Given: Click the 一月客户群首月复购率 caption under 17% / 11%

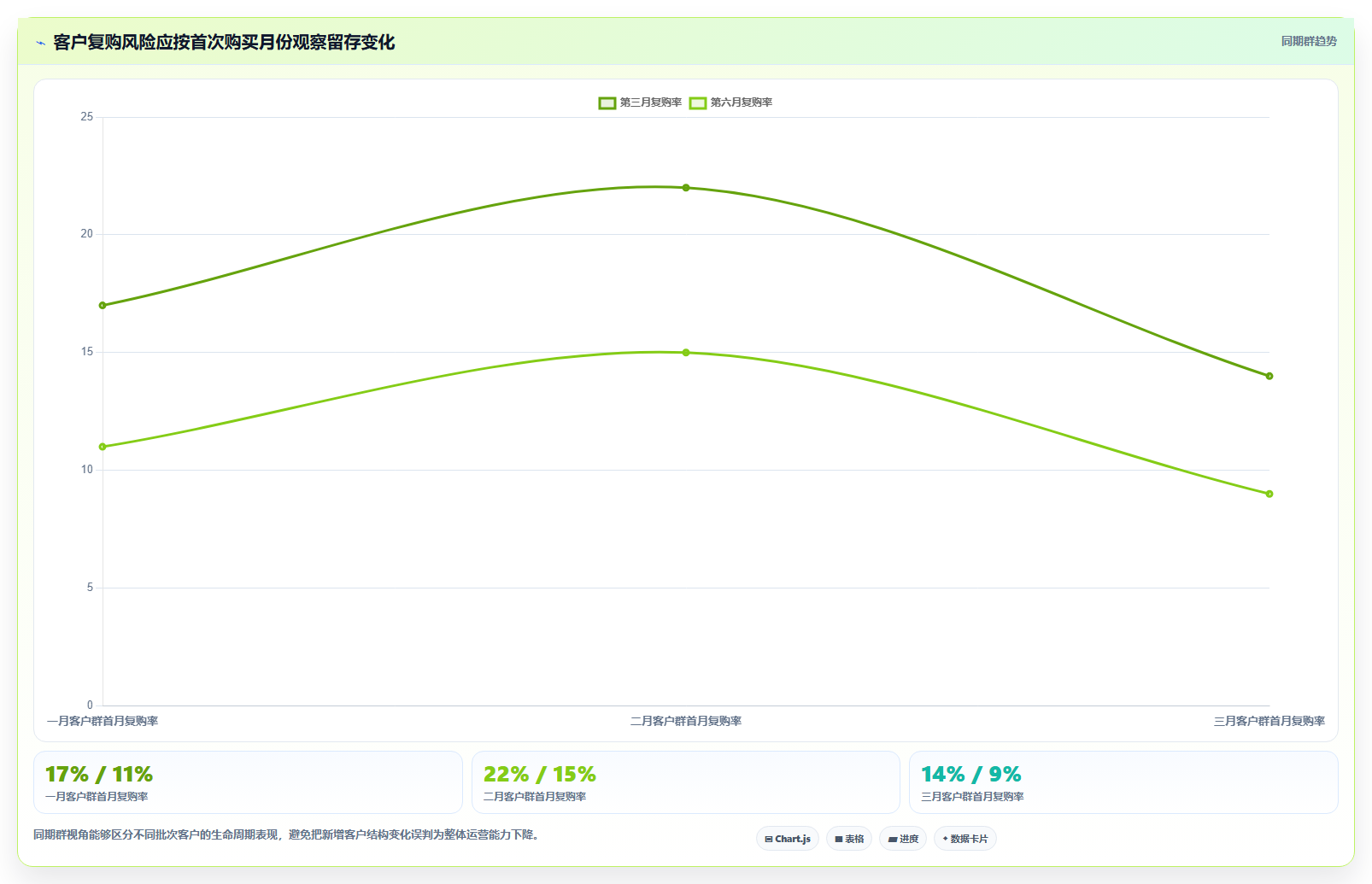Looking at the screenshot, I should click(x=97, y=796).
